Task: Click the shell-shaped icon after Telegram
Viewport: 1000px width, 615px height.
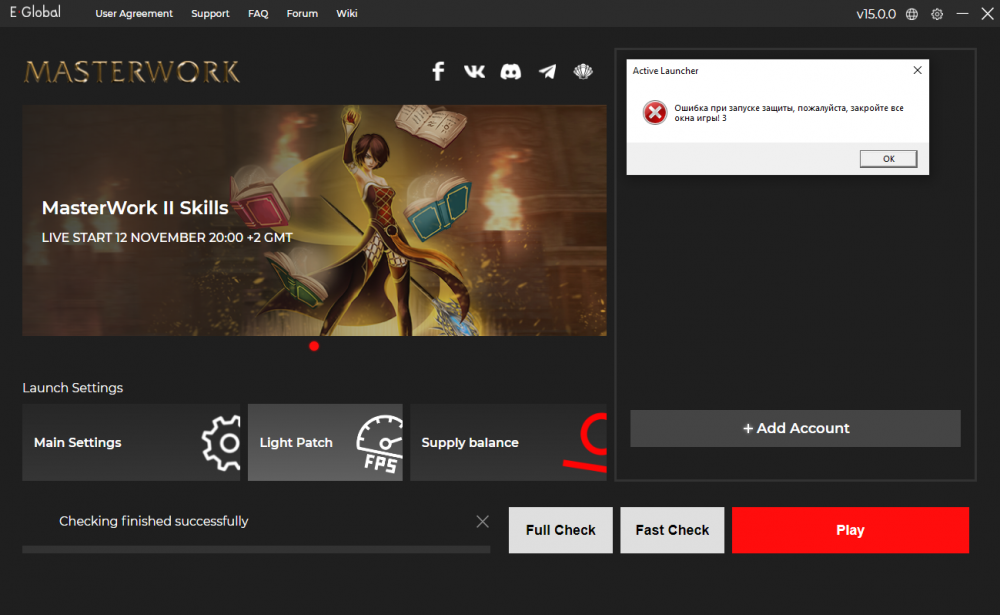Action: pos(583,71)
